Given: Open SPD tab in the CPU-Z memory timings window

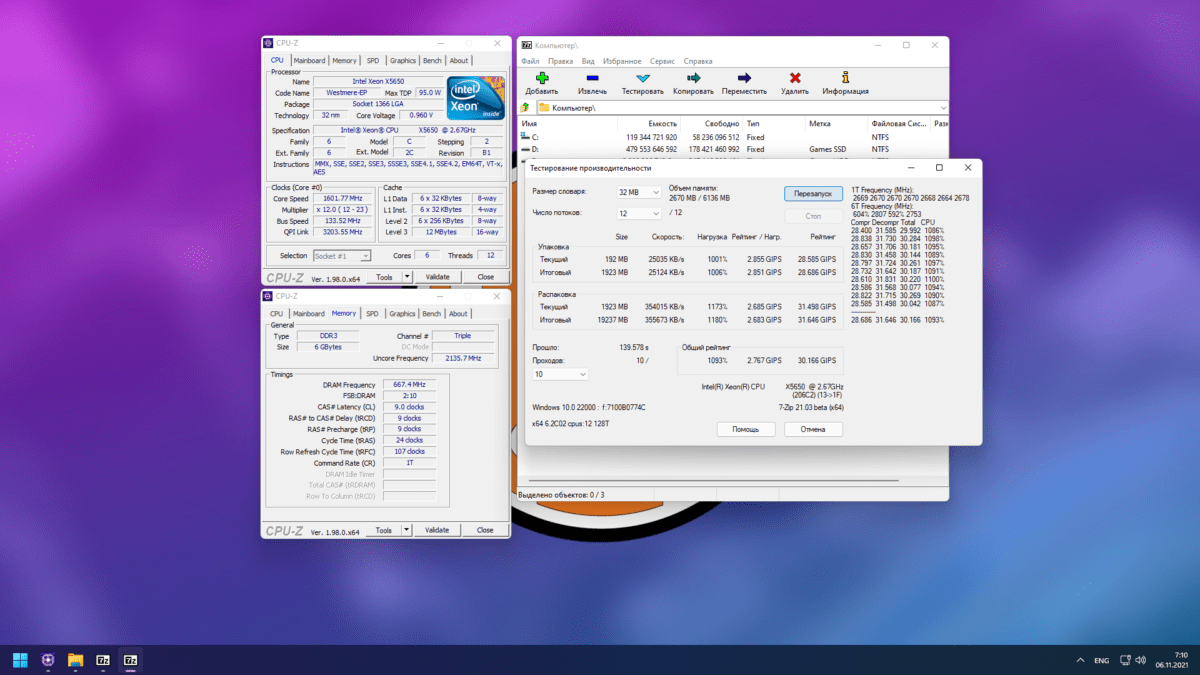Looking at the screenshot, I should point(372,313).
